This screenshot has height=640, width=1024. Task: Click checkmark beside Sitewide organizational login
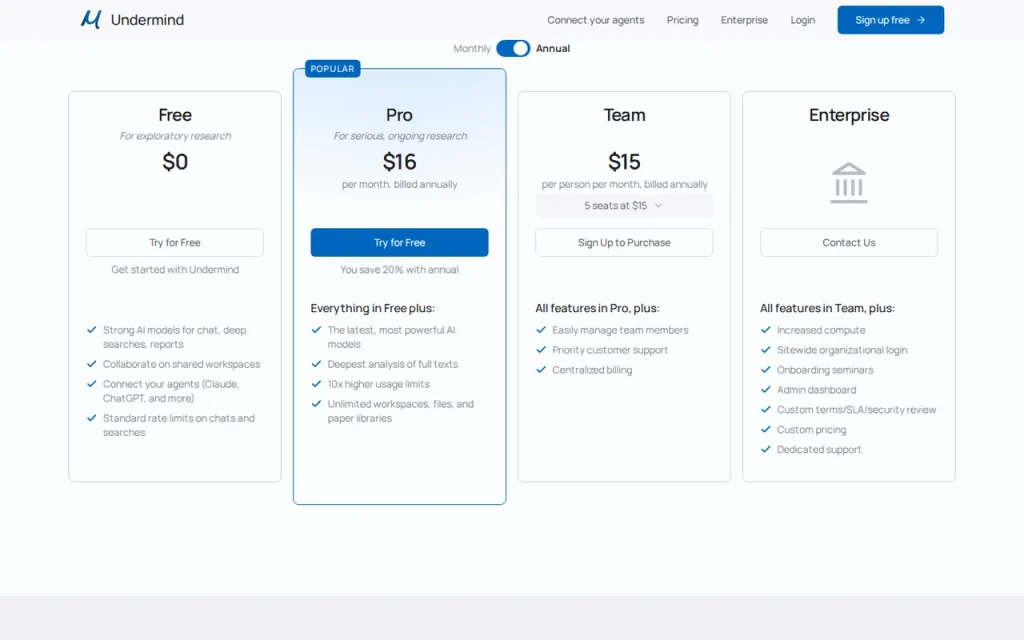tap(765, 349)
